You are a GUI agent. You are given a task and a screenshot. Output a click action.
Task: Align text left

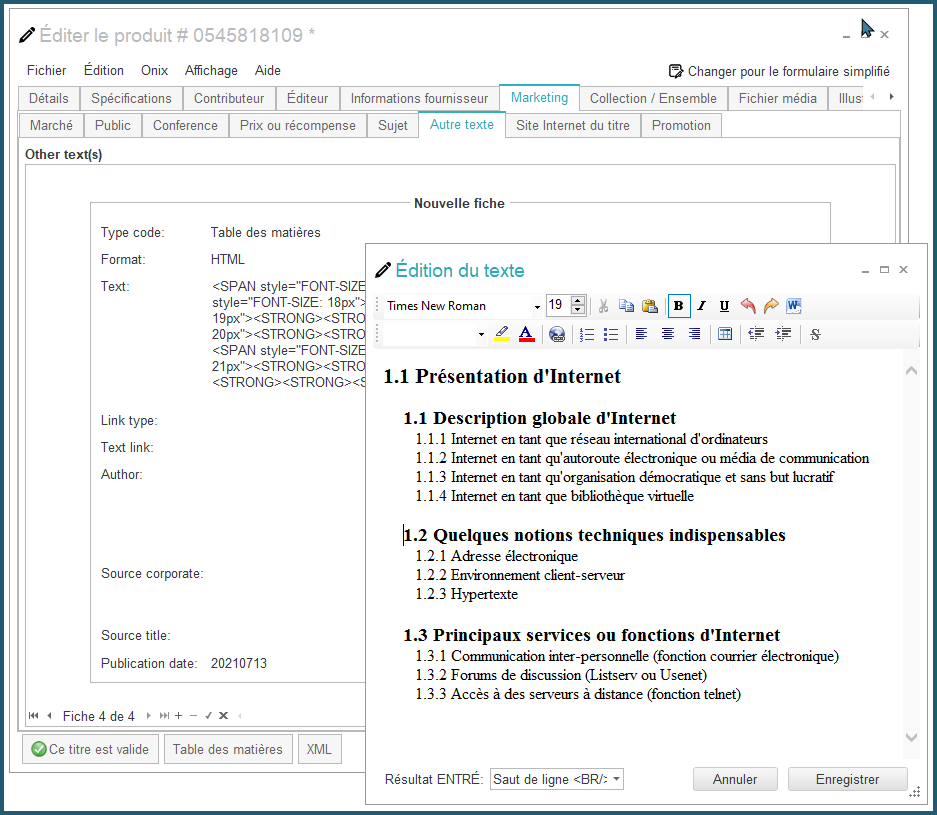(x=641, y=334)
